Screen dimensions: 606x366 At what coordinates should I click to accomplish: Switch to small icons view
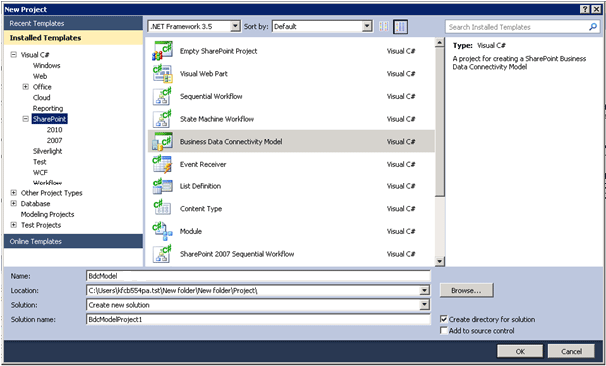click(383, 26)
